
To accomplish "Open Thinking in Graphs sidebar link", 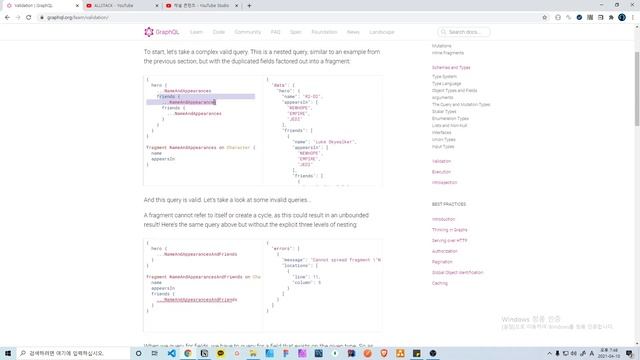I will (449, 230).
